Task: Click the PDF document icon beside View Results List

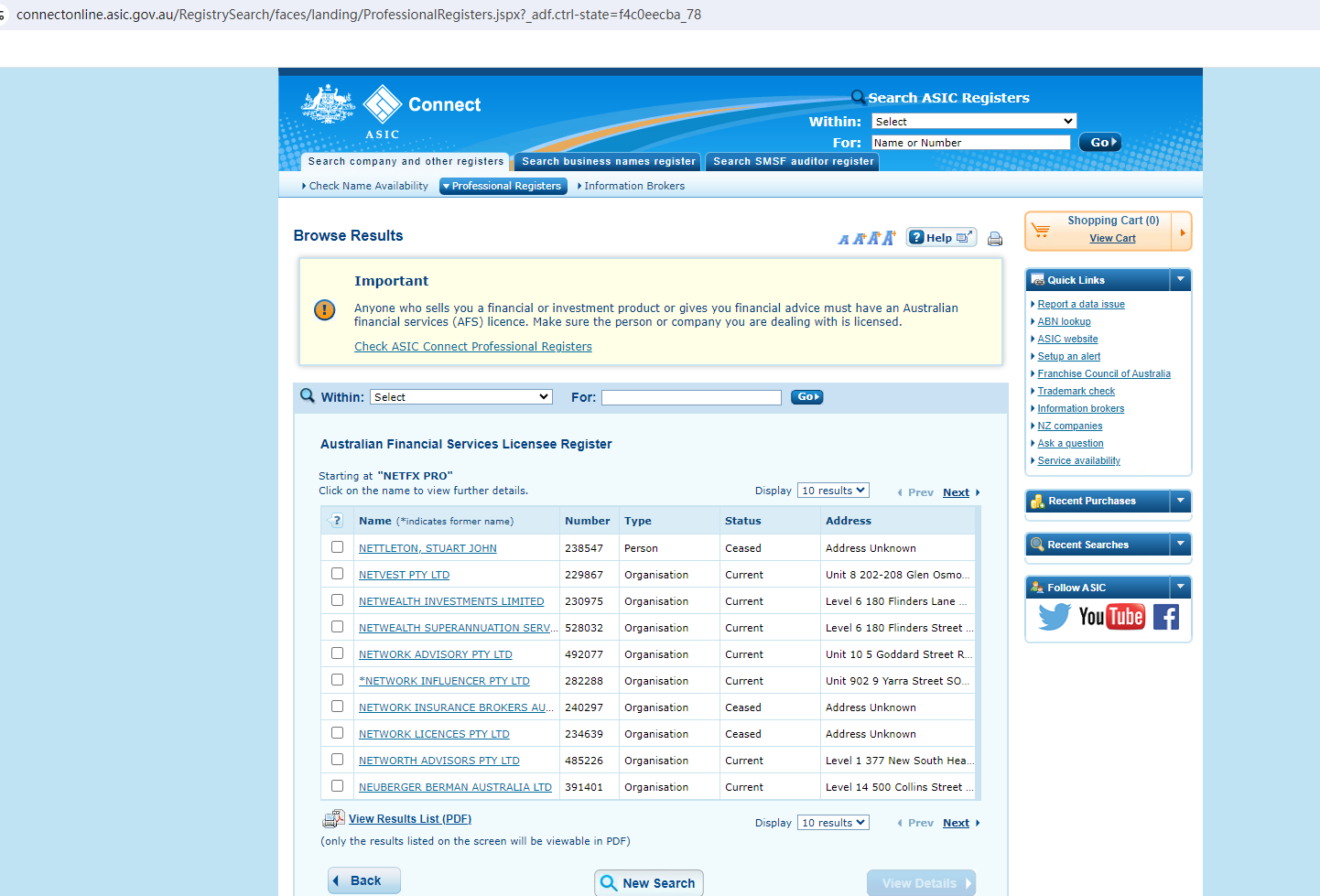Action: pyautogui.click(x=333, y=819)
